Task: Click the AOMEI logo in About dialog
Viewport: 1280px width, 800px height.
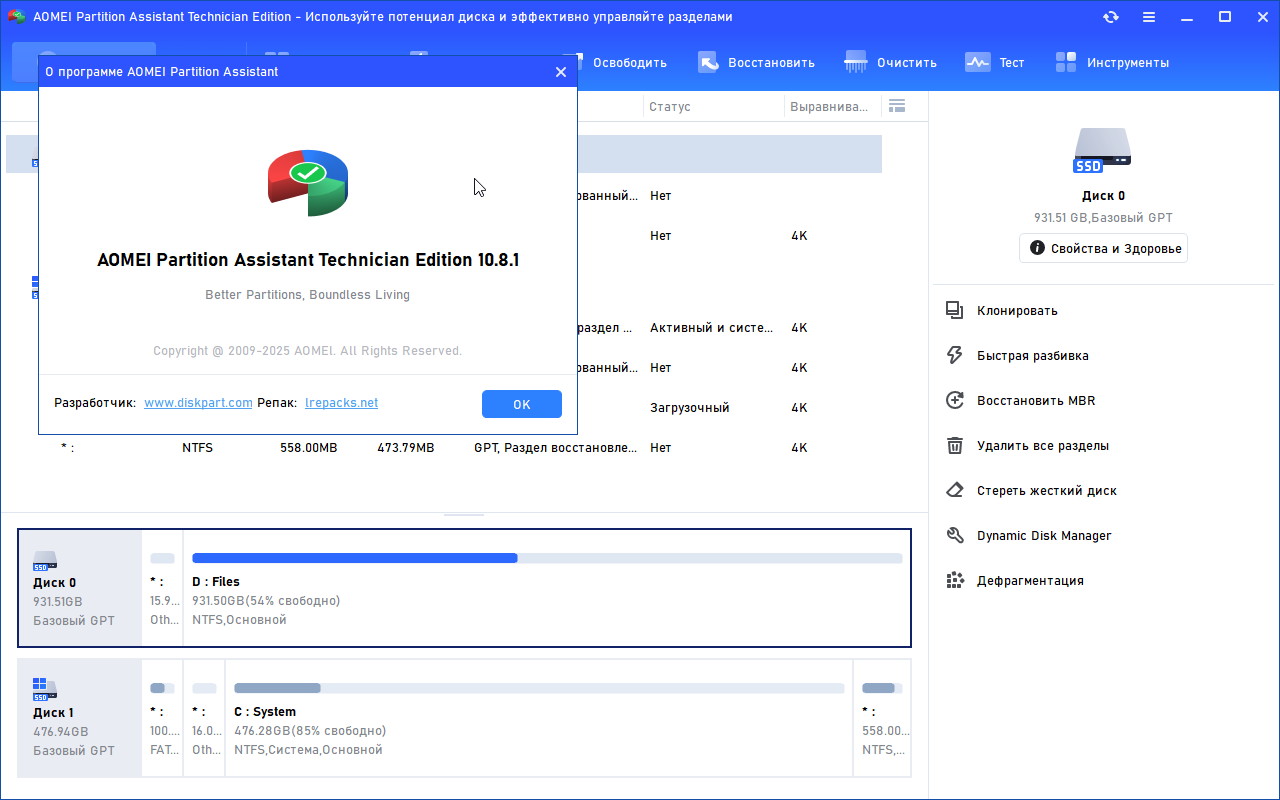Action: (308, 182)
